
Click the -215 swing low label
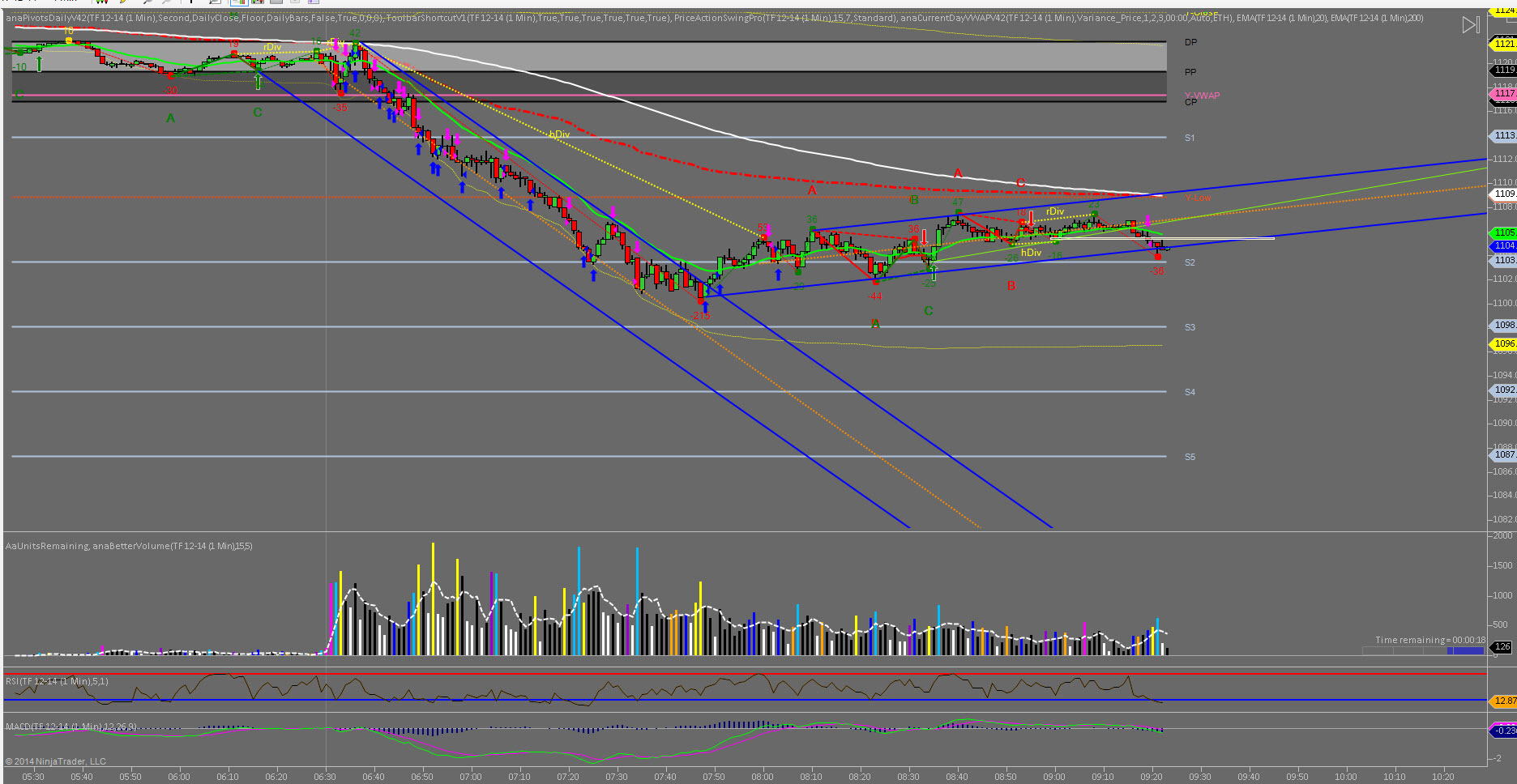(700, 316)
